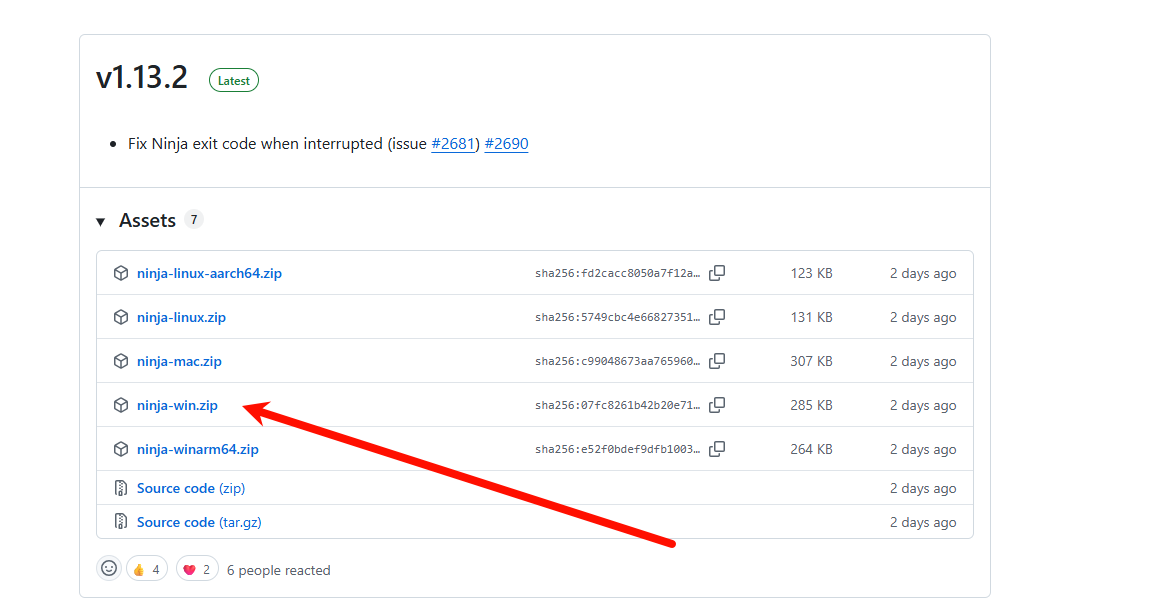Screen dimensions: 1158x614
Task: Select hash text sha256:fd2cacc8050a7f12a…
Action: tap(617, 273)
